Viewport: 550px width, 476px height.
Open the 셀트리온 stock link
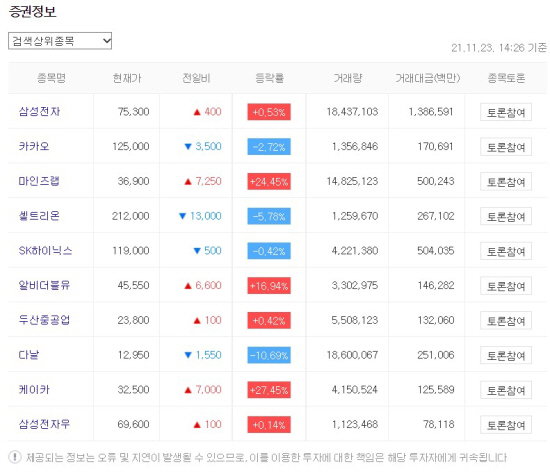(39, 216)
